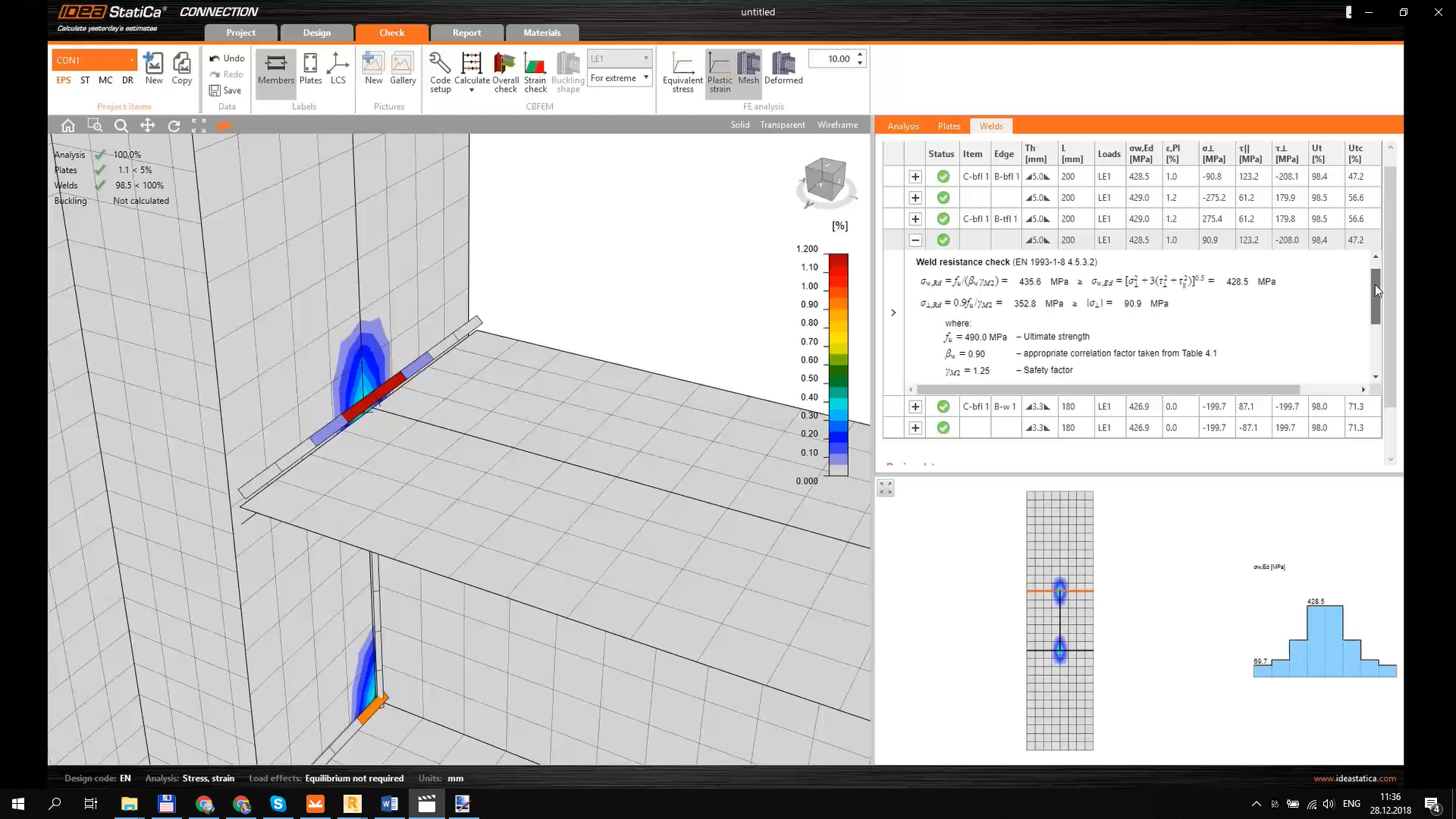Select the Members editing tool
The image size is (1456, 819).
[275, 68]
